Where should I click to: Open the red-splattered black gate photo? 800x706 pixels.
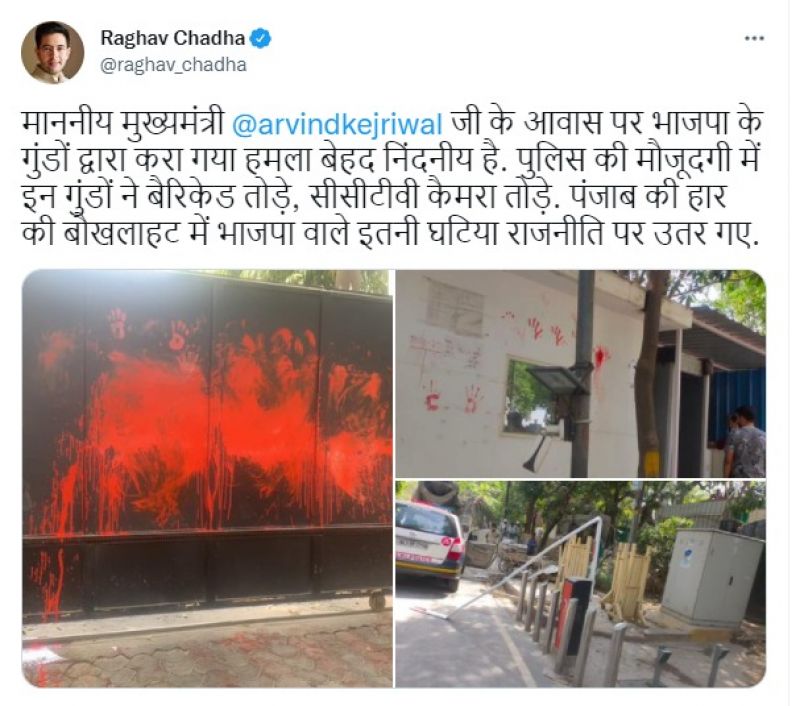click(x=207, y=478)
